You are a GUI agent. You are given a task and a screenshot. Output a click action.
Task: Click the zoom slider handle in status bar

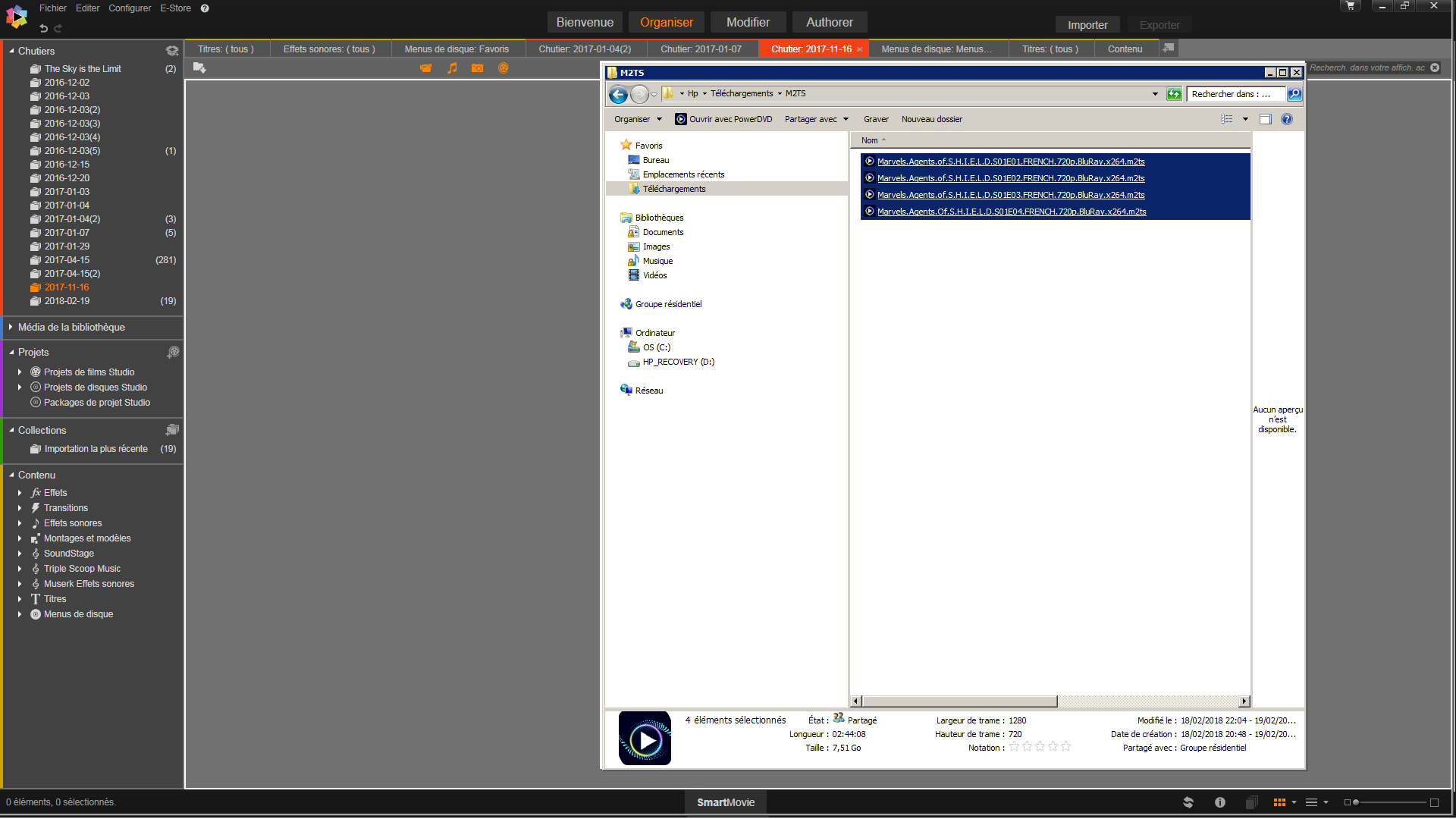[1356, 802]
